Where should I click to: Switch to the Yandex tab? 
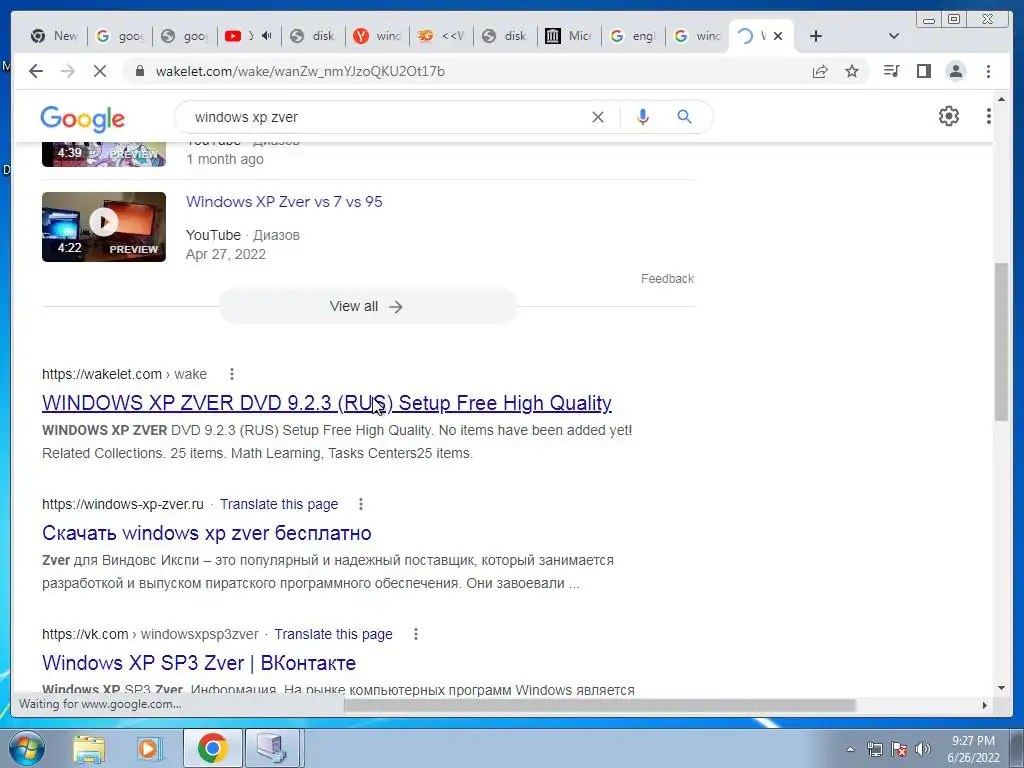pyautogui.click(x=377, y=36)
